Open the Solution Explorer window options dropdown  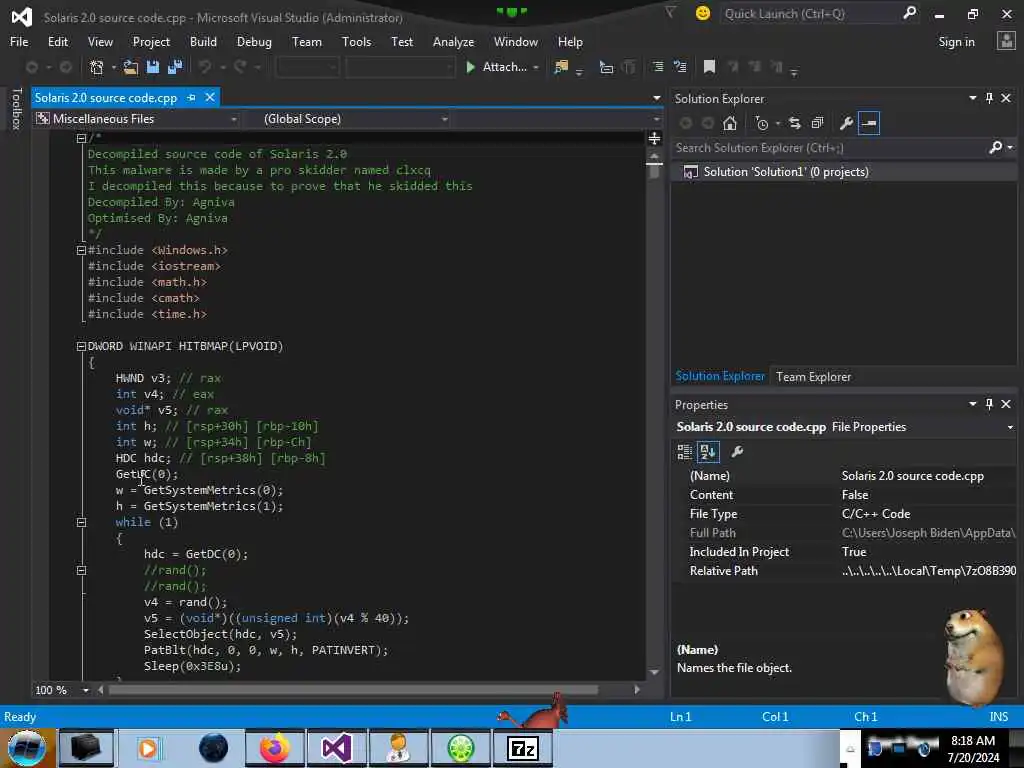pos(972,98)
